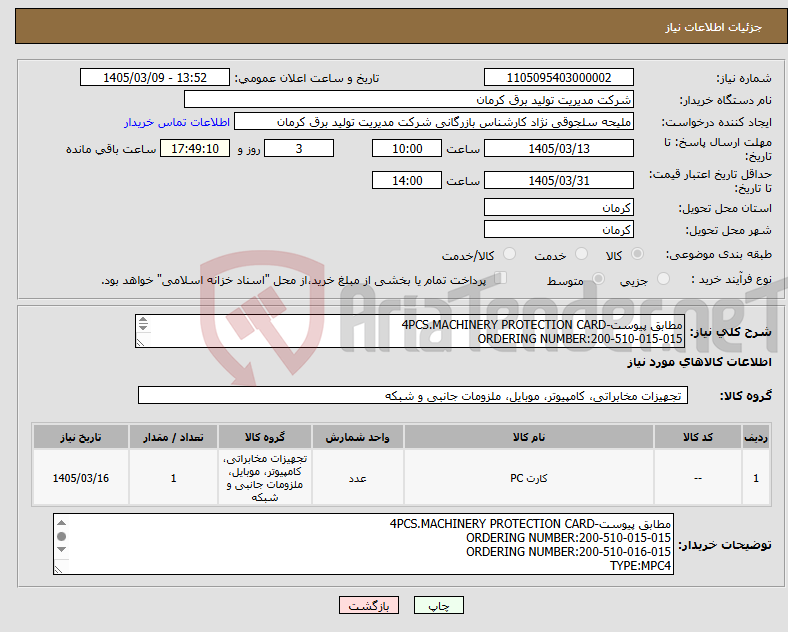The width and height of the screenshot is (788, 632).
Task: Click the delivery province field کرمان
Action: pos(558,207)
